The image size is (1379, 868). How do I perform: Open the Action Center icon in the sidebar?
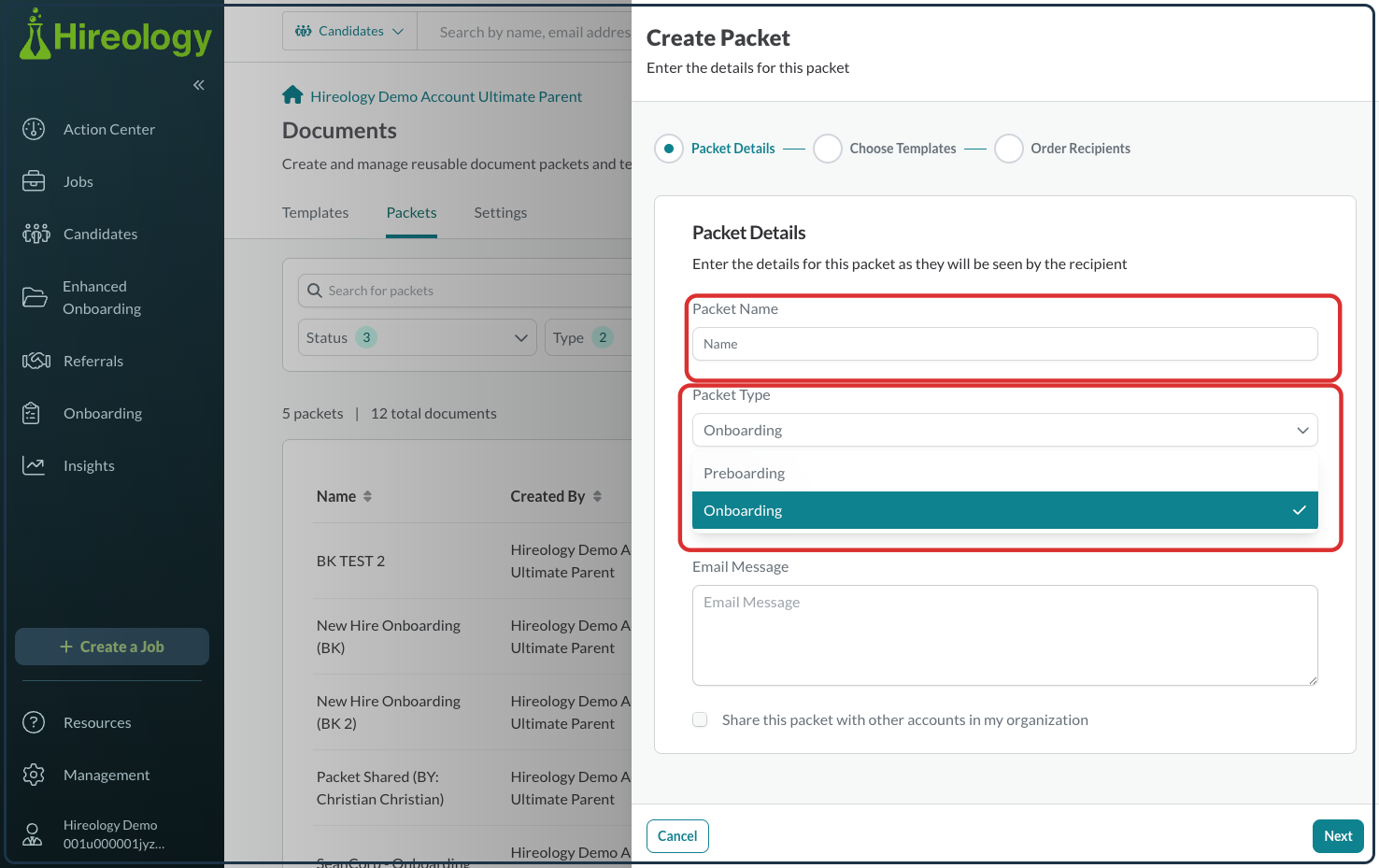pos(34,129)
